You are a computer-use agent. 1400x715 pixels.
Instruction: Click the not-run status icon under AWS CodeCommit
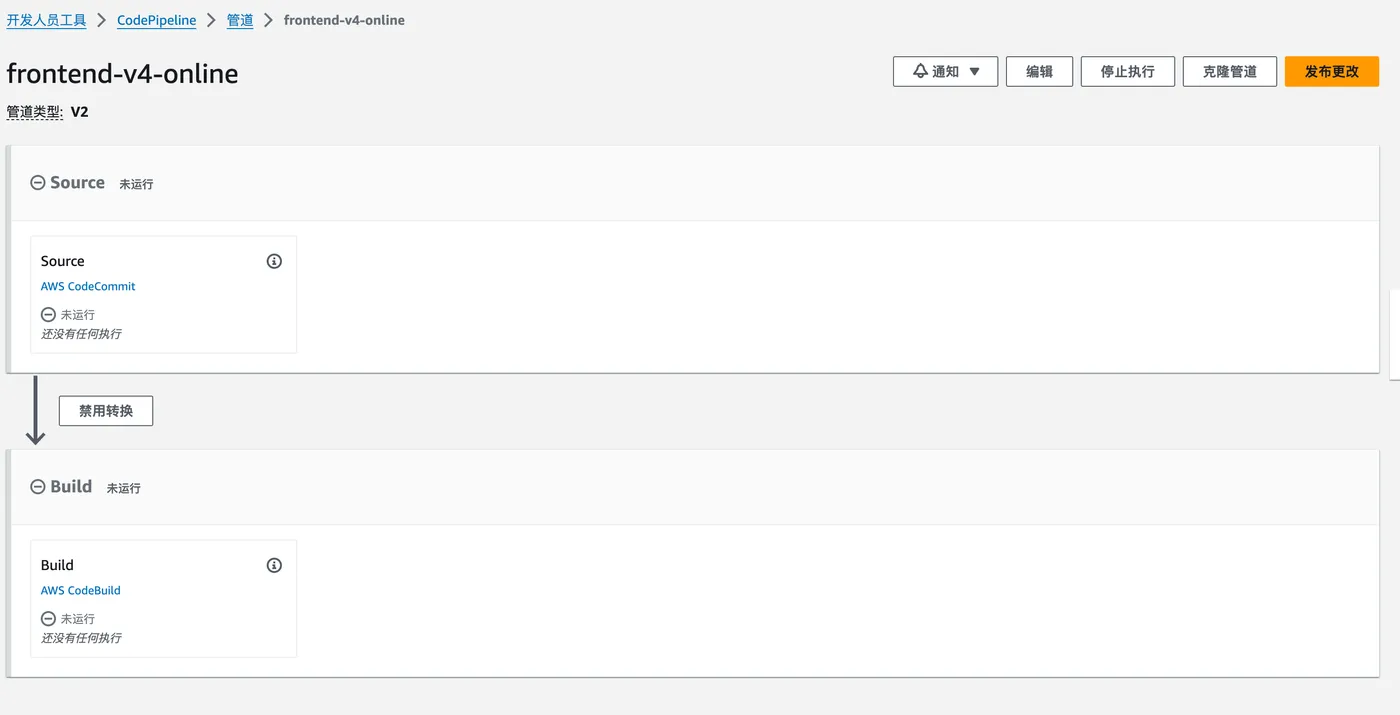click(x=48, y=314)
